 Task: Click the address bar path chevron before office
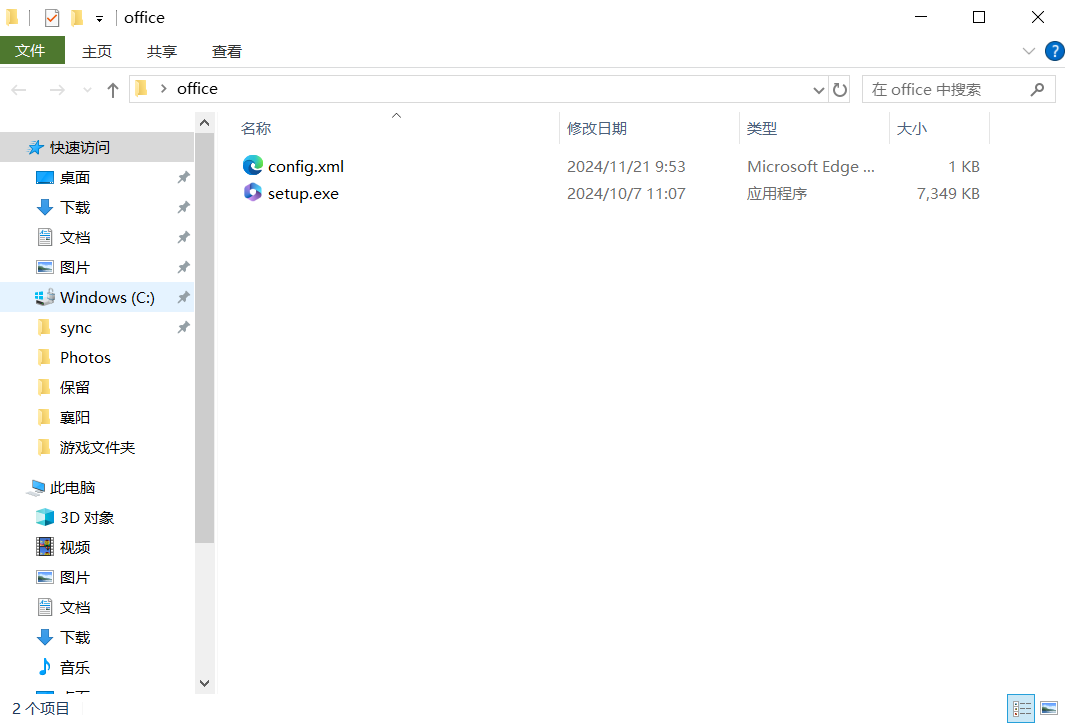coord(163,88)
